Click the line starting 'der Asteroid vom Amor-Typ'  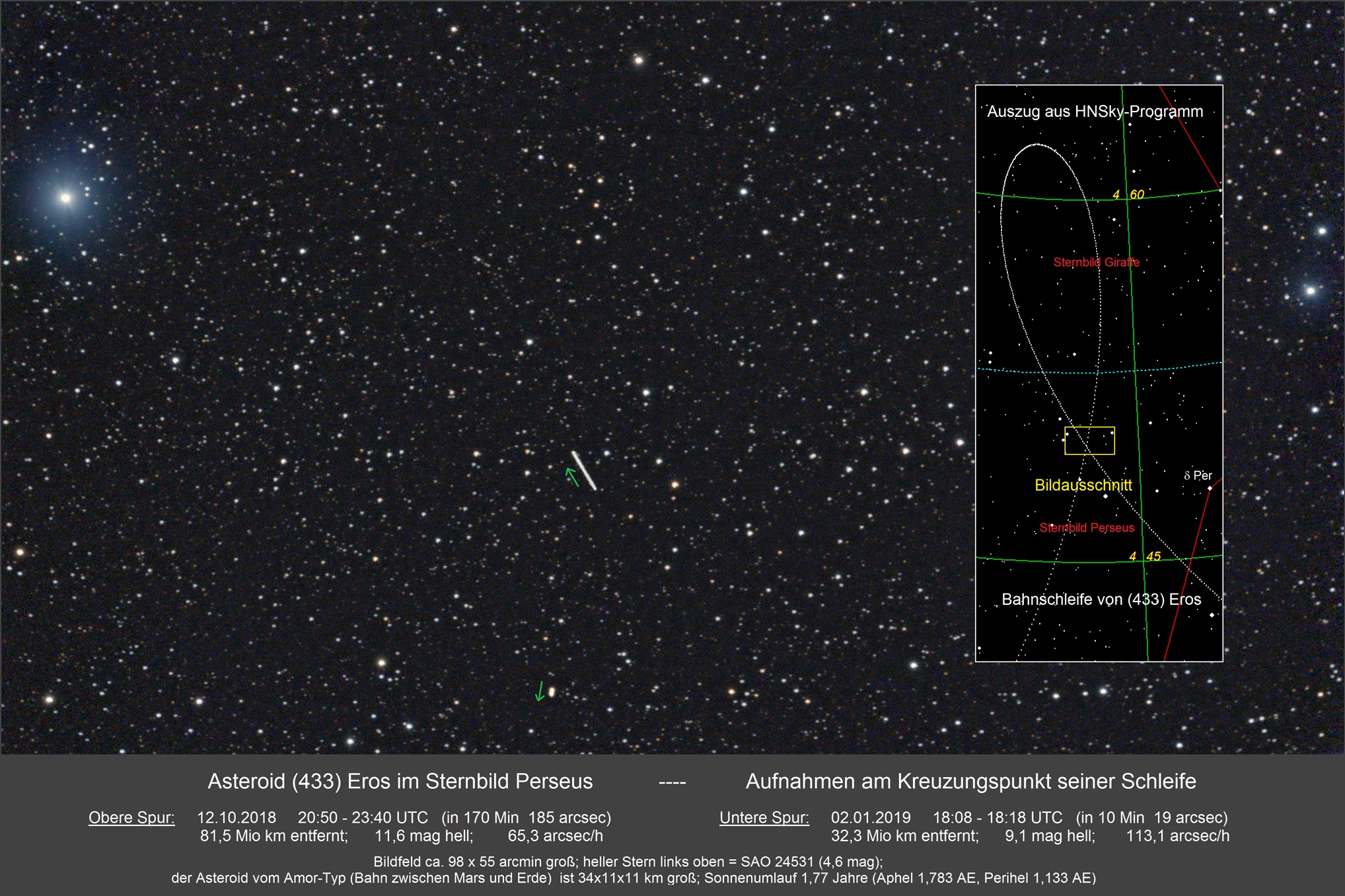pyautogui.click(x=634, y=878)
